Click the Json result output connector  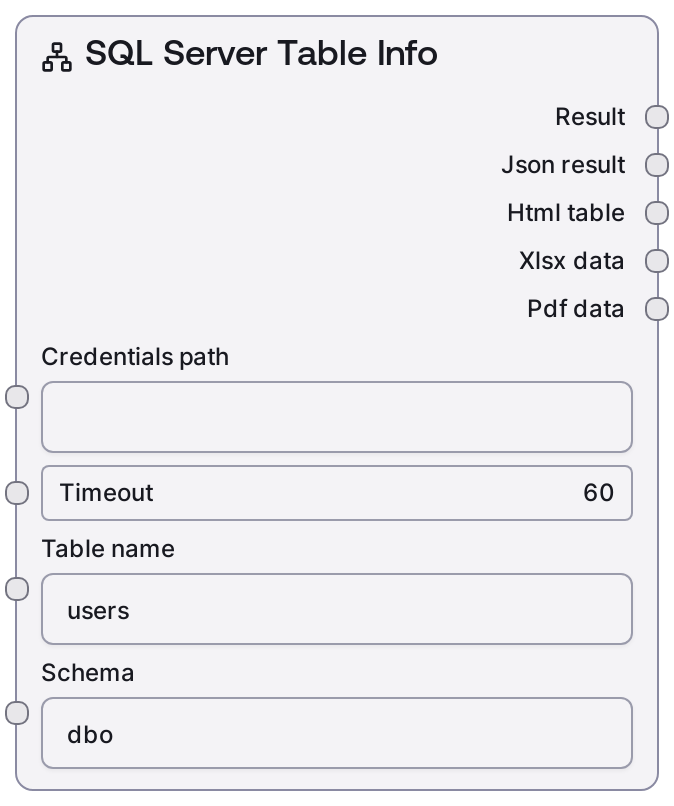pos(656,165)
